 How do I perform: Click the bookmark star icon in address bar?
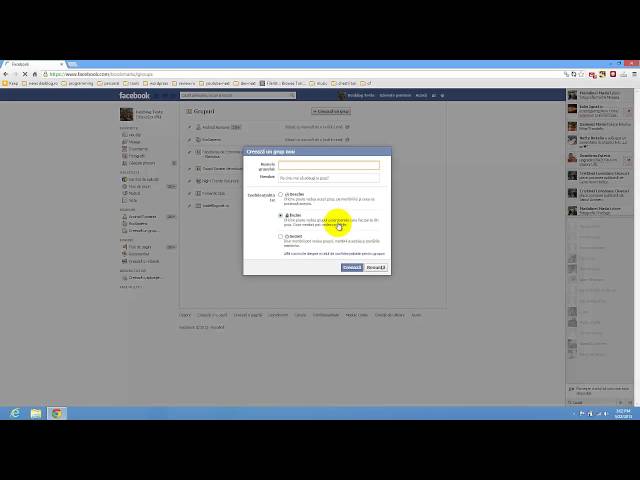[581, 74]
